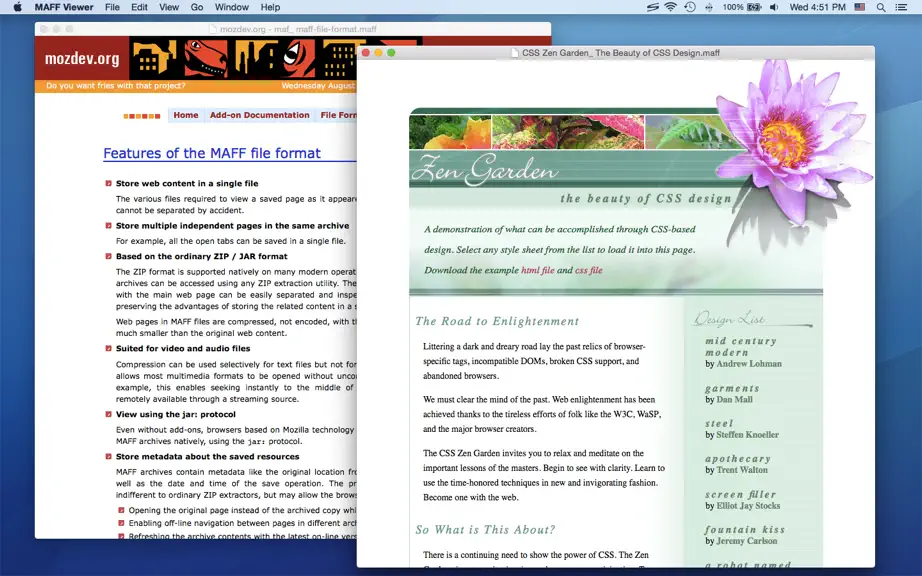922x576 pixels.
Task: Click the document icon in mozdev.org title bar
Action: click(213, 29)
